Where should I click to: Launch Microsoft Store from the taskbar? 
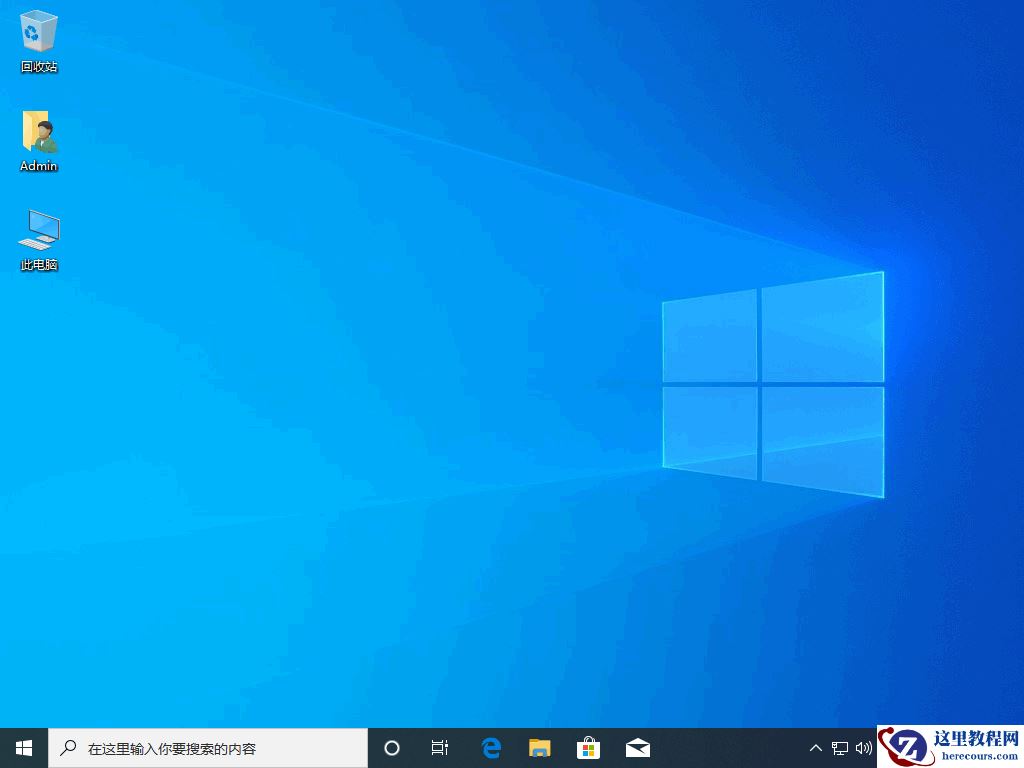(x=588, y=747)
